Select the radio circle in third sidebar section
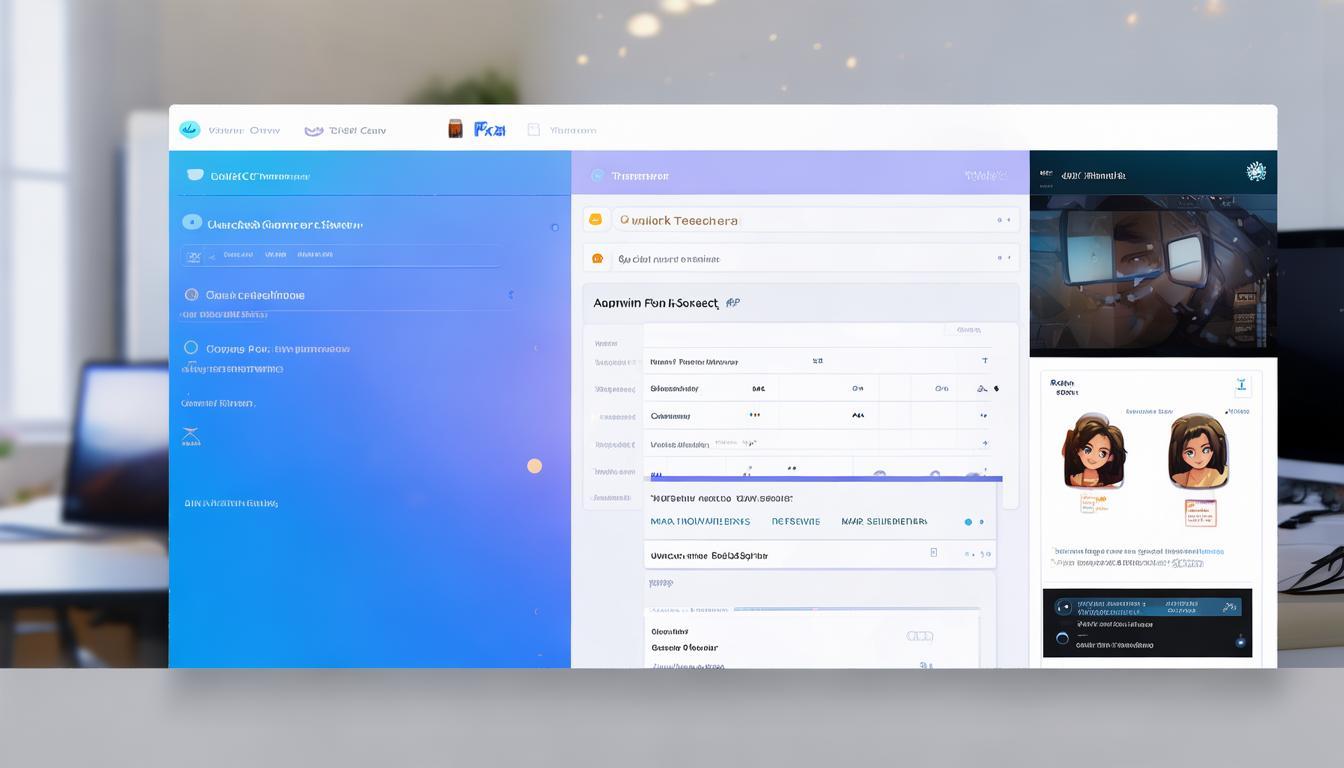Viewport: 1344px width, 768px height. coord(191,295)
